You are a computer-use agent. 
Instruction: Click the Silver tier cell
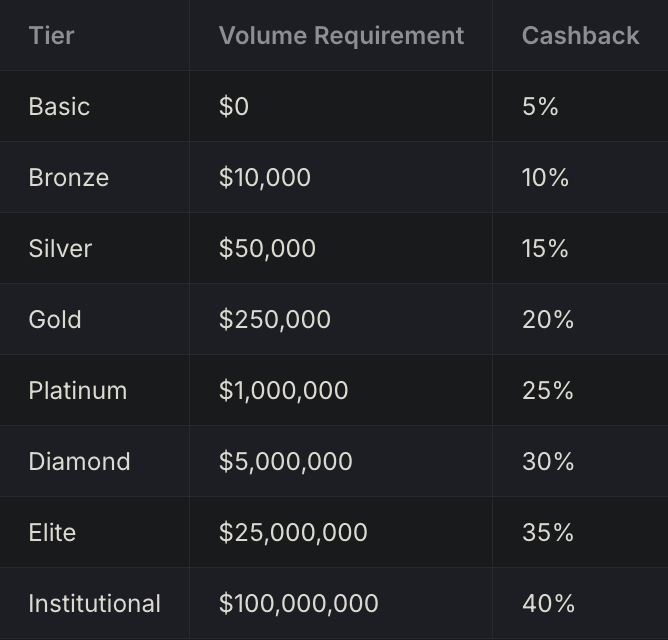(60, 249)
